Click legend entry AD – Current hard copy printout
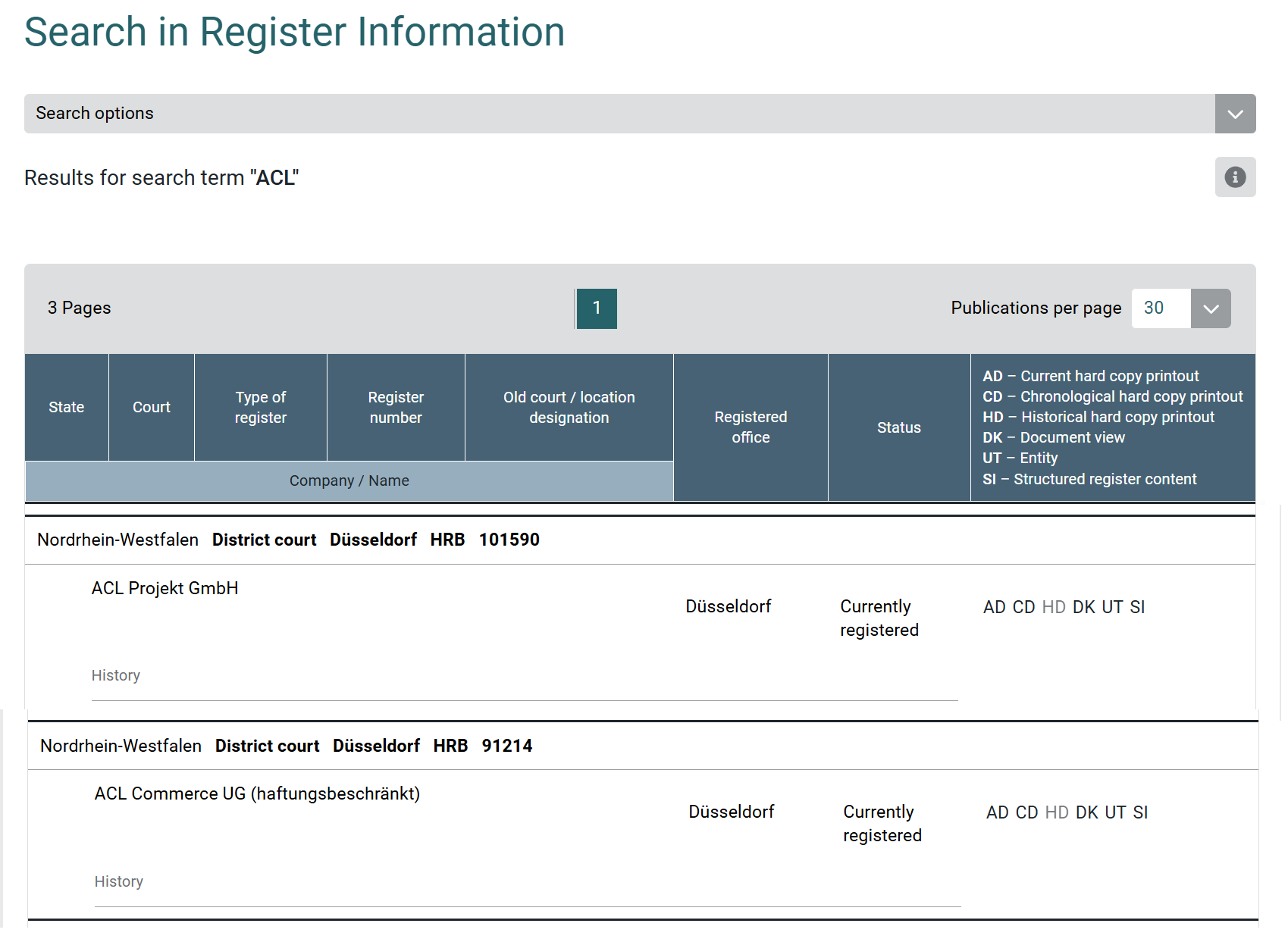Viewport: 1288px width, 939px height. (x=1091, y=376)
